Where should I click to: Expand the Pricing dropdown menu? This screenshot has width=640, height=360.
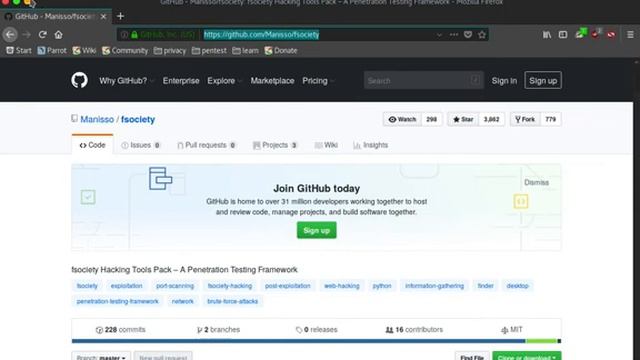(x=318, y=81)
